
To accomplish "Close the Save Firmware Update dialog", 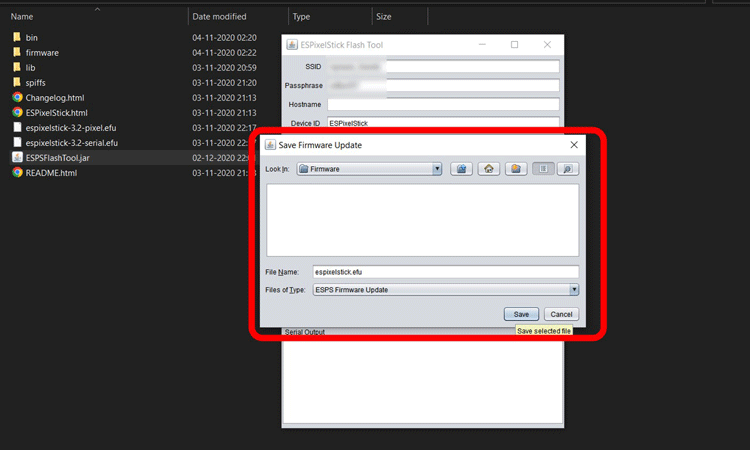I will click(574, 145).
